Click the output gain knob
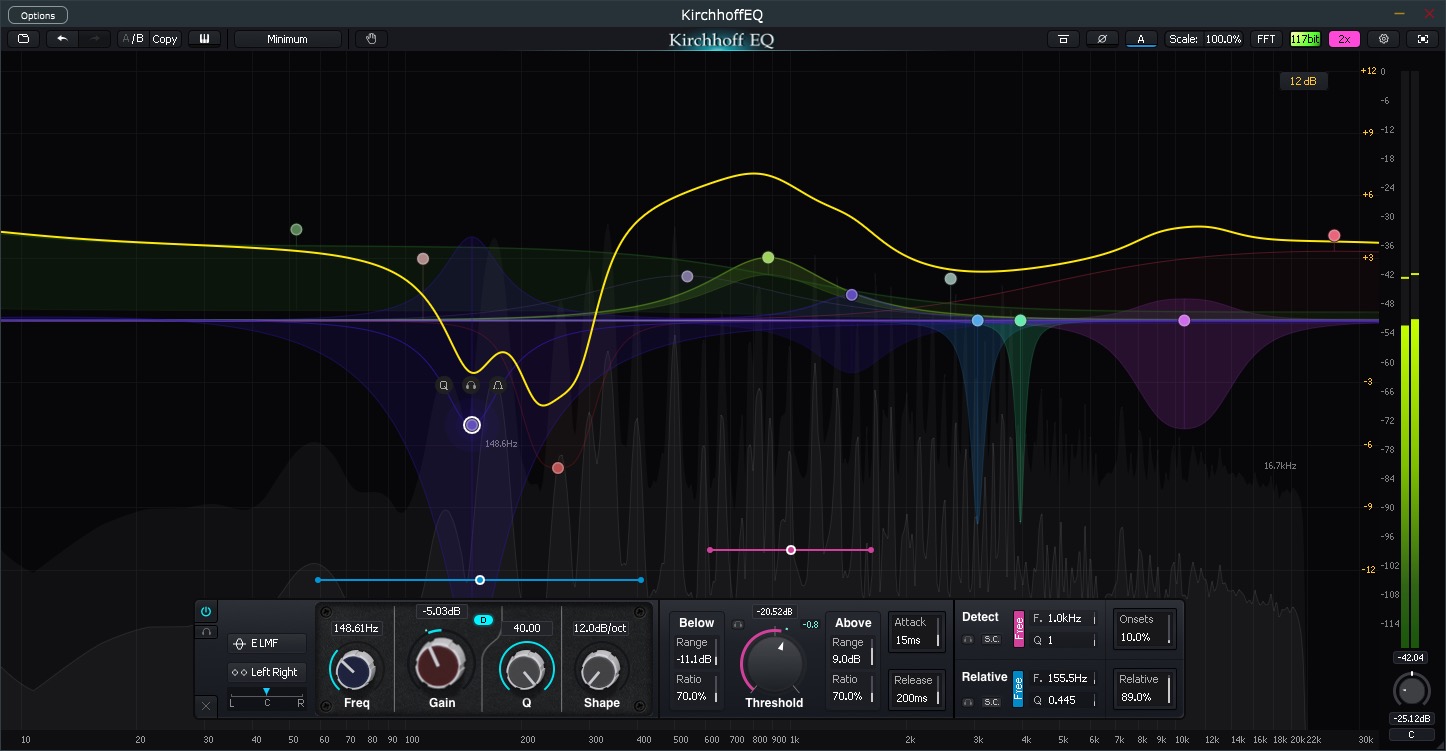The width and height of the screenshot is (1446, 751). point(1411,690)
